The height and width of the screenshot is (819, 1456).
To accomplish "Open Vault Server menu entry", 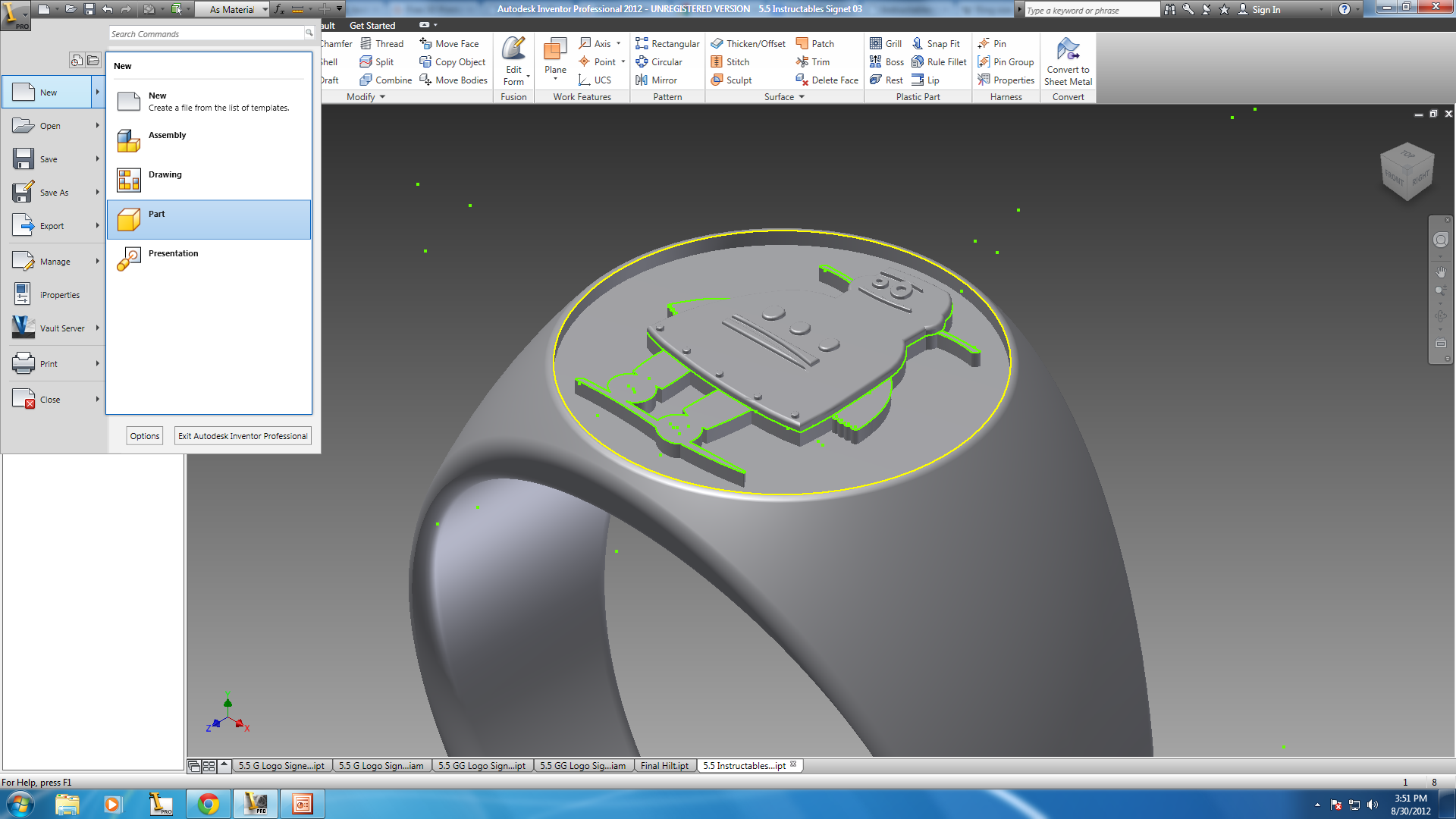I will click(53, 328).
